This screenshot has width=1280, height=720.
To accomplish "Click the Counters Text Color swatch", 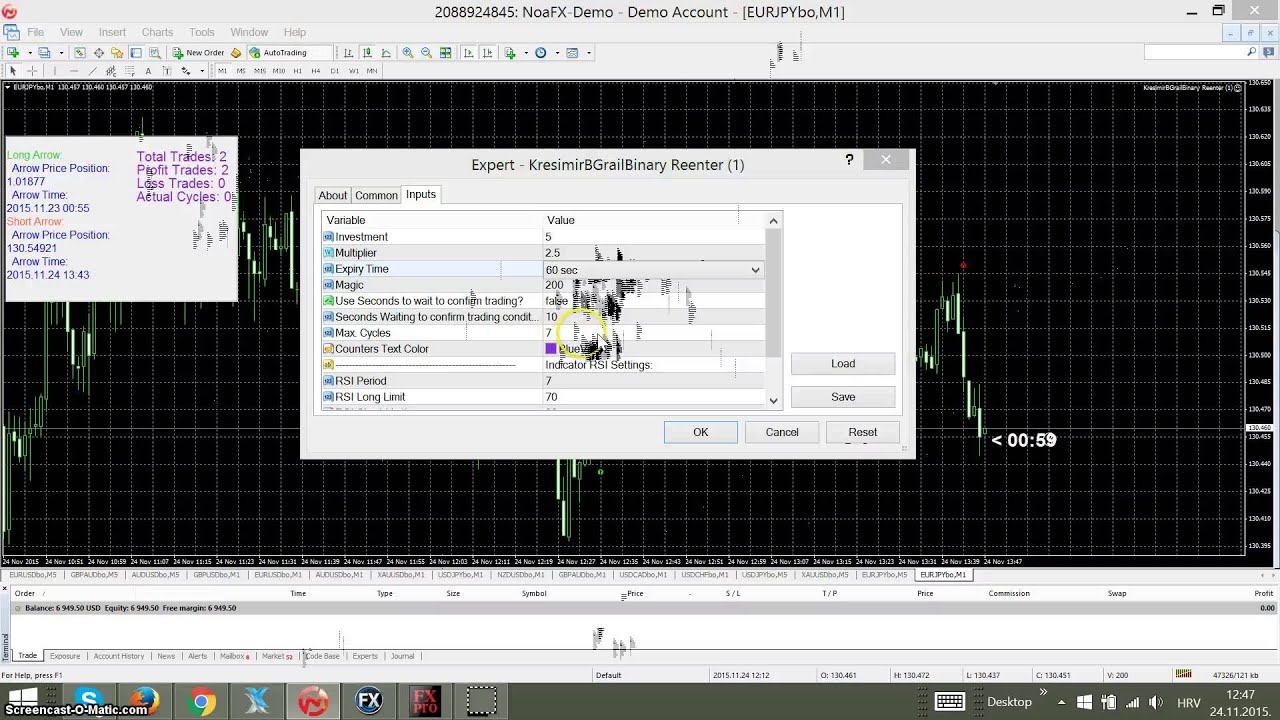I will pos(550,349).
